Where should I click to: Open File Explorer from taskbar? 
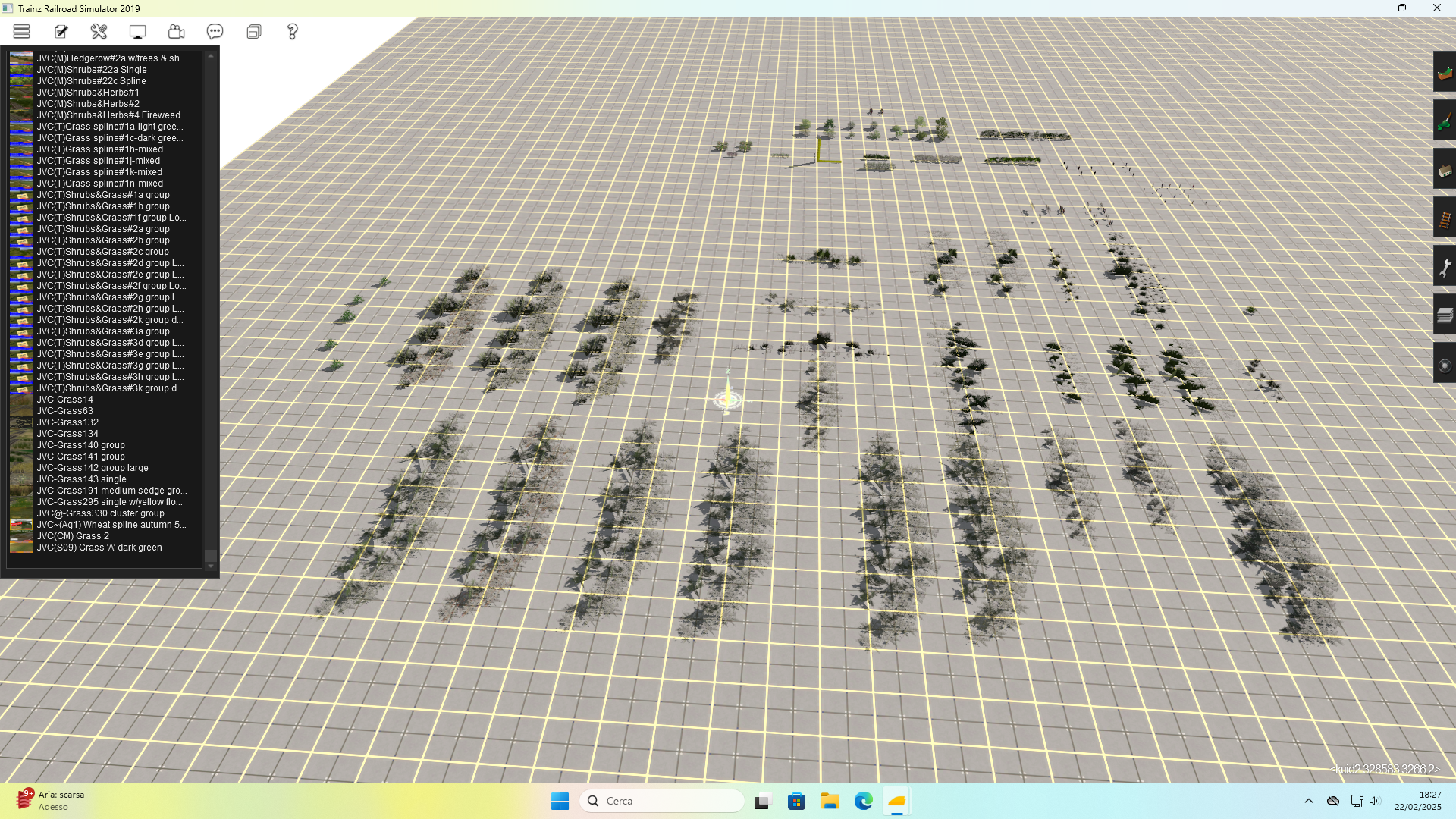point(830,801)
